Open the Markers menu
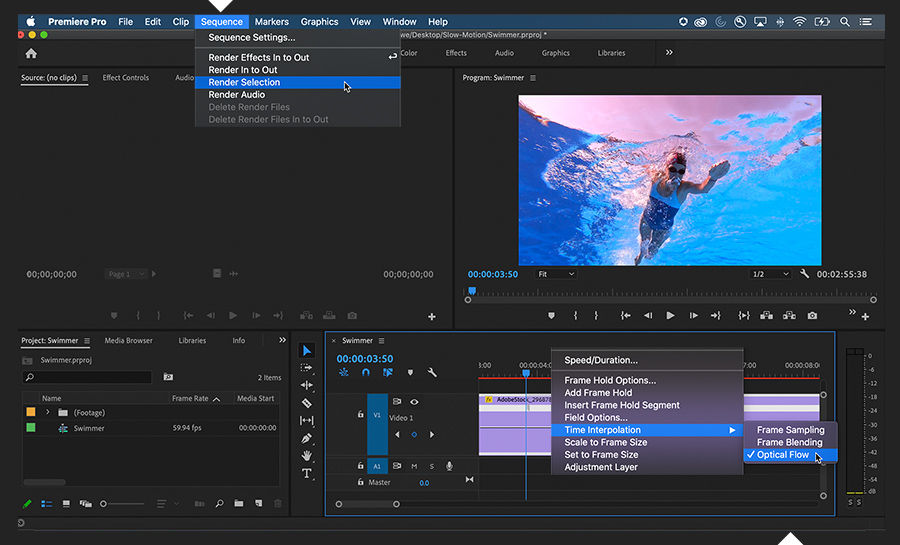This screenshot has height=545, width=900. pyautogui.click(x=271, y=22)
